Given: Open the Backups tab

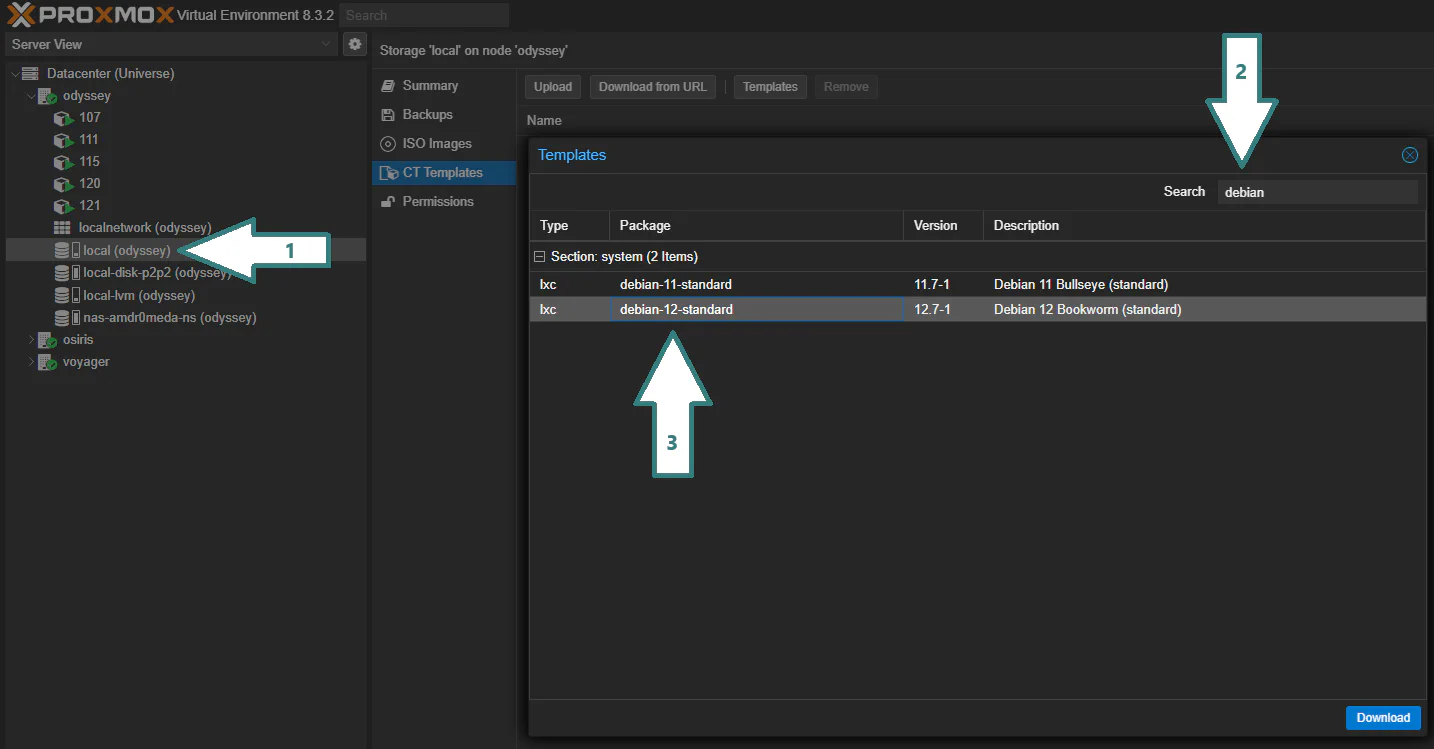Looking at the screenshot, I should [x=444, y=115].
